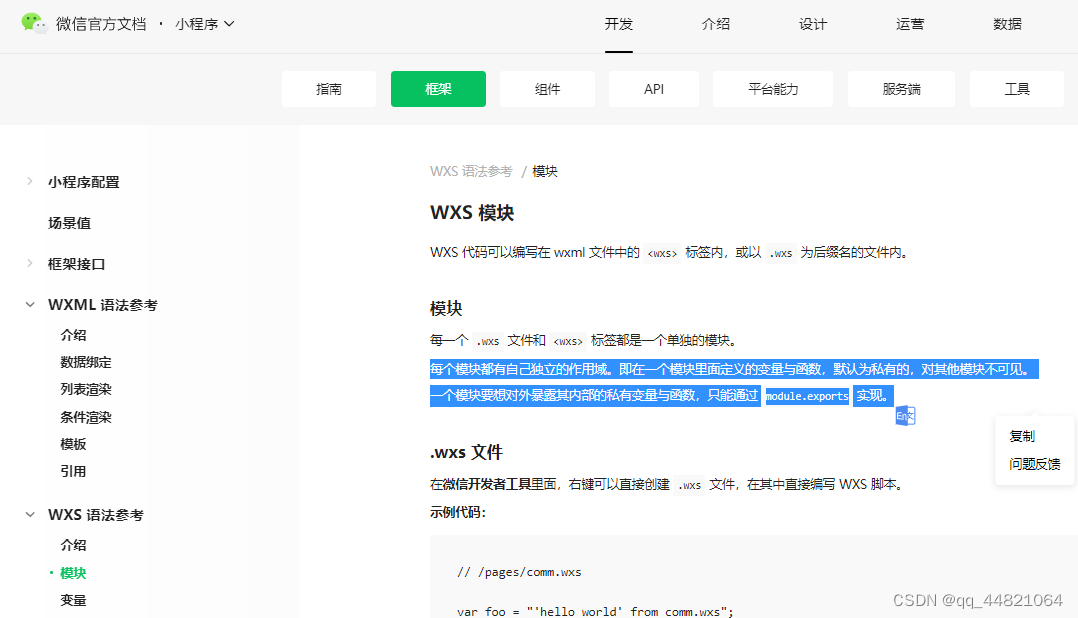Open the 设计 tab

click(813, 24)
